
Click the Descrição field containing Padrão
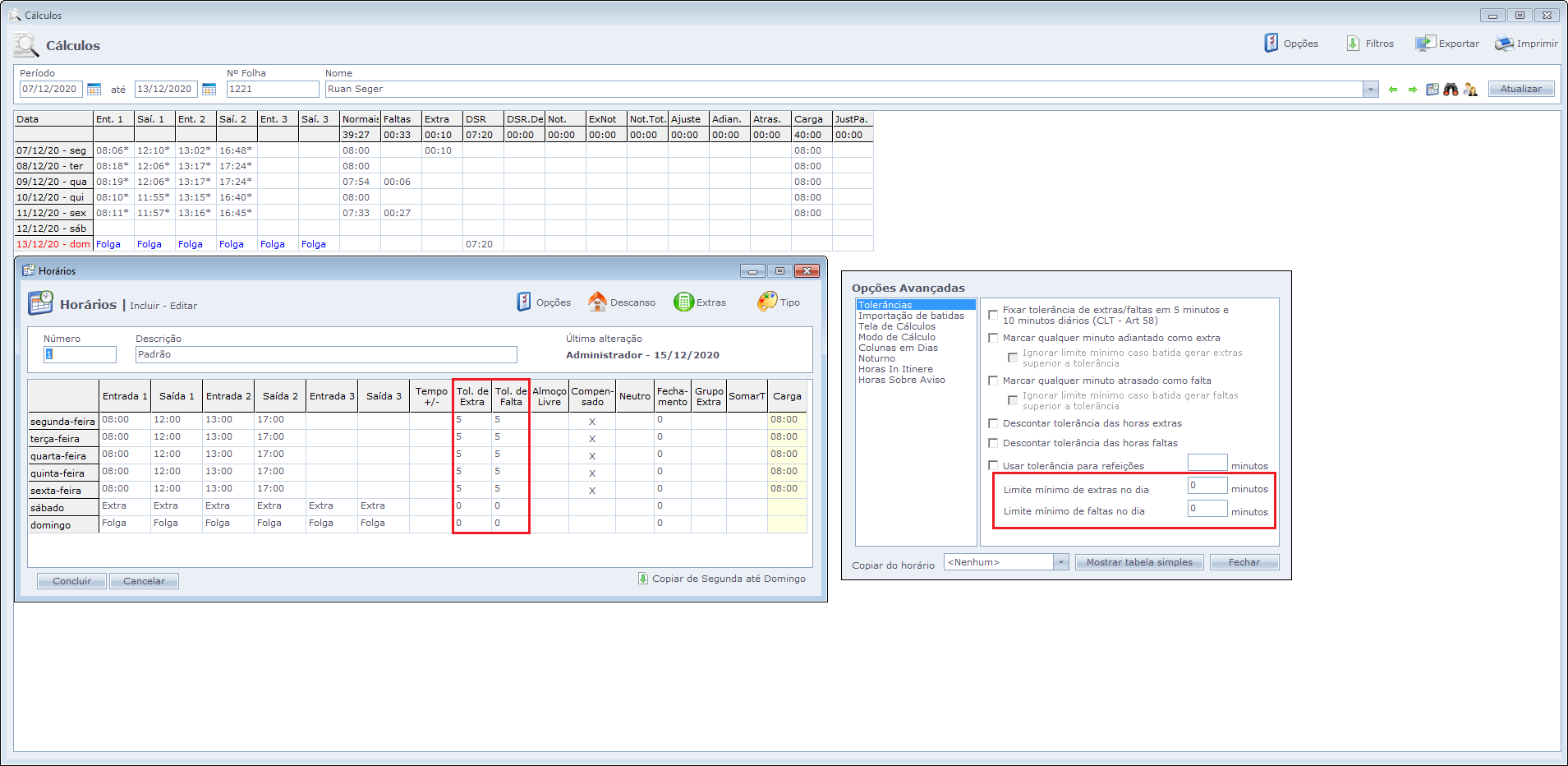[326, 354]
